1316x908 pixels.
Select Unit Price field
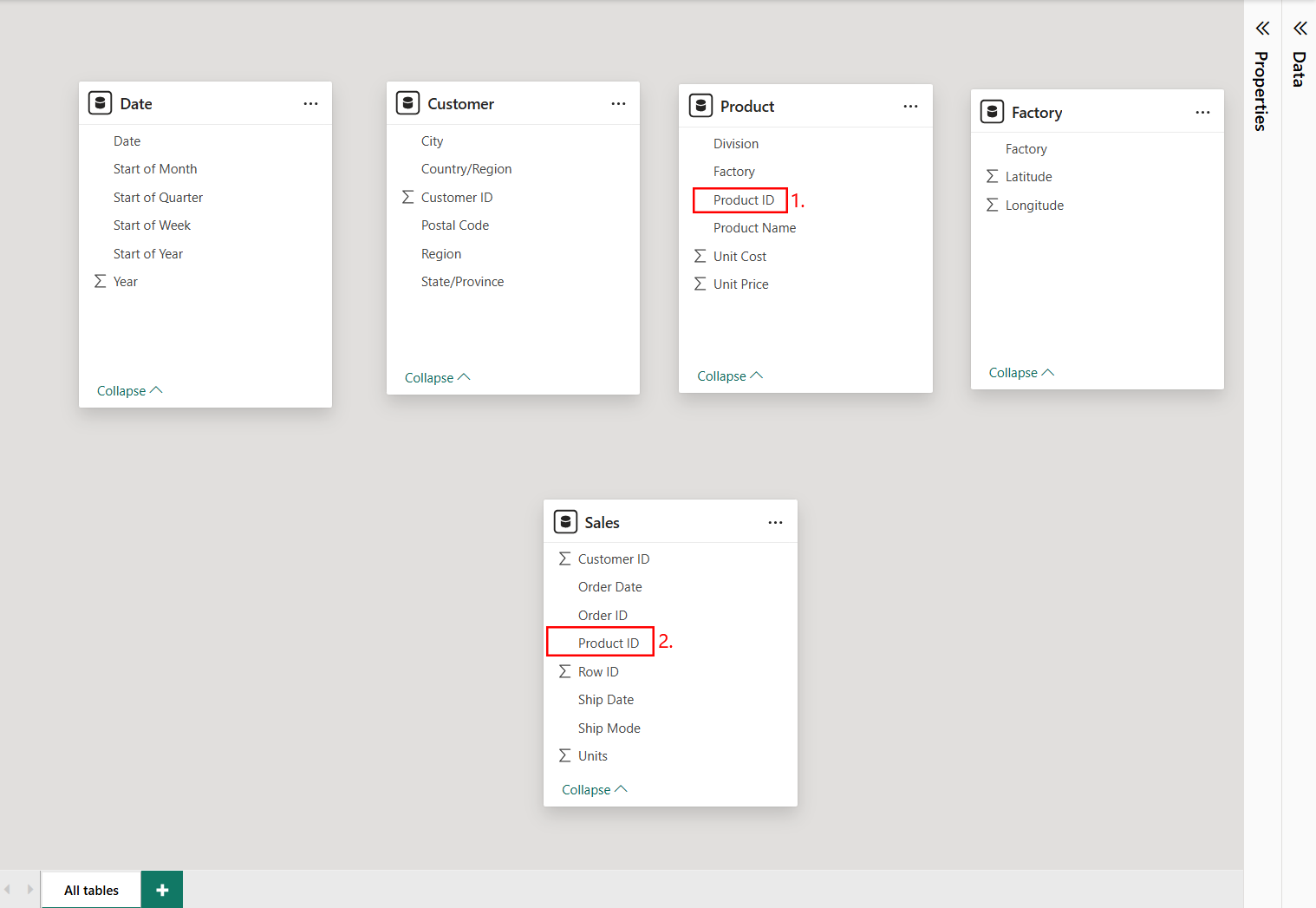[x=741, y=284]
